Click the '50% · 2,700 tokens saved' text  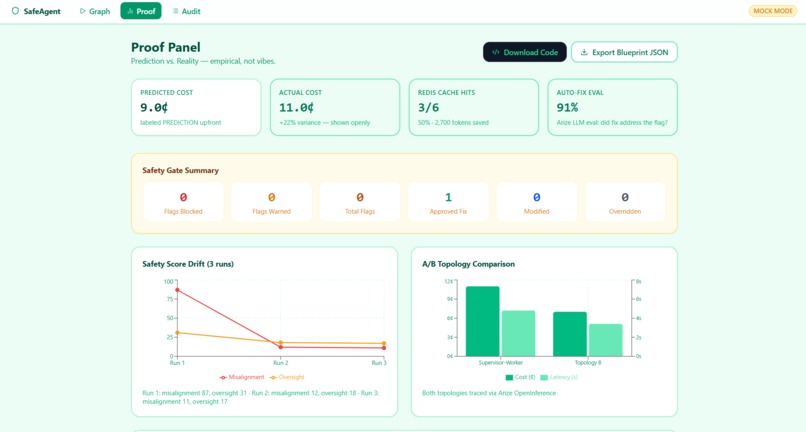pos(453,122)
